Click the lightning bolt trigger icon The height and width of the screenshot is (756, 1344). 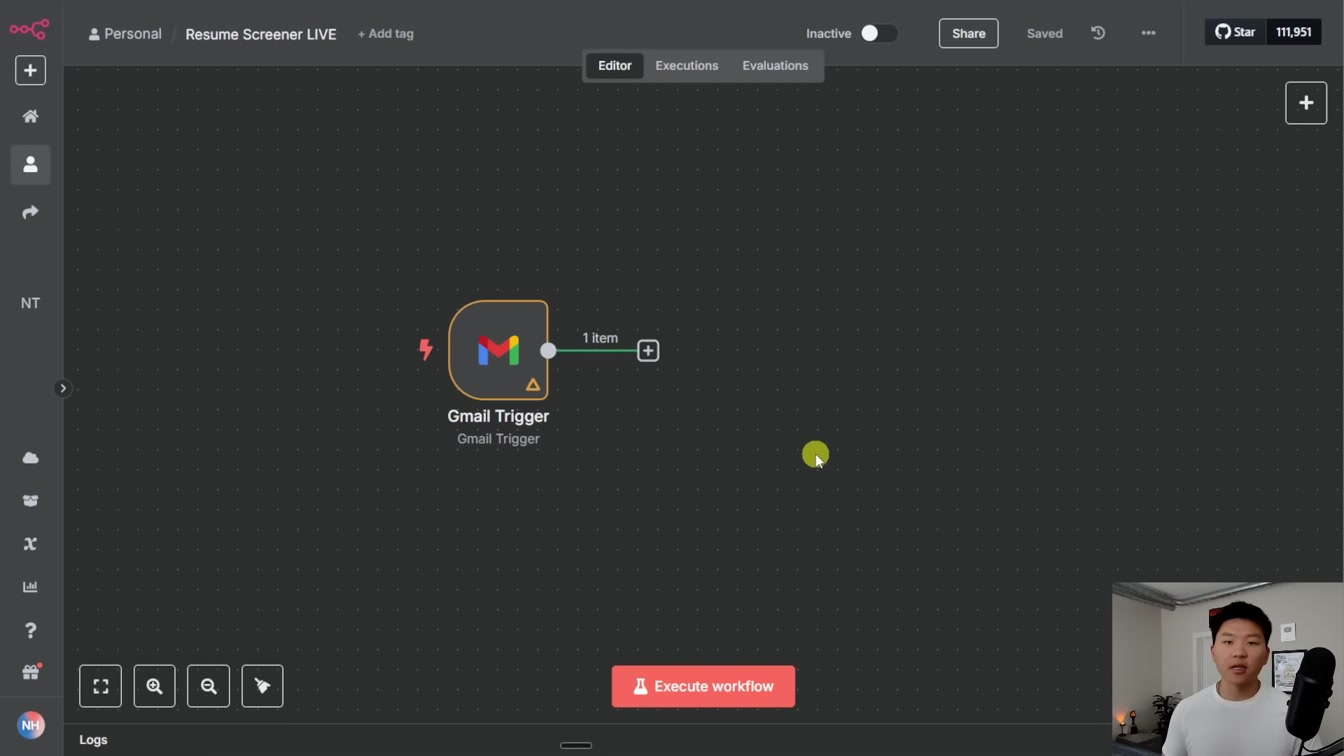[426, 349]
